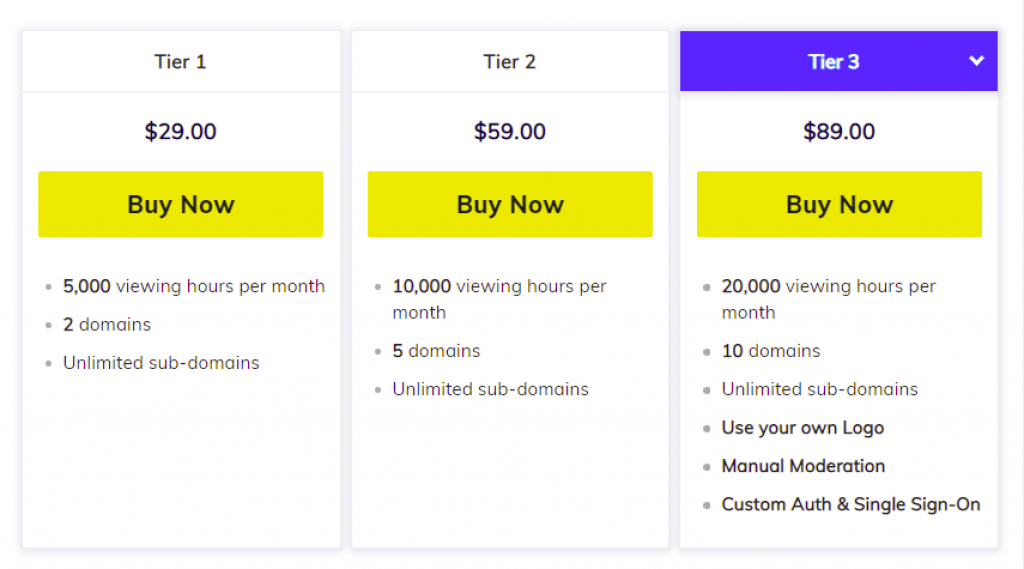Click '20,000 viewing hours per month' feature
This screenshot has height=569, width=1024.
point(829,299)
